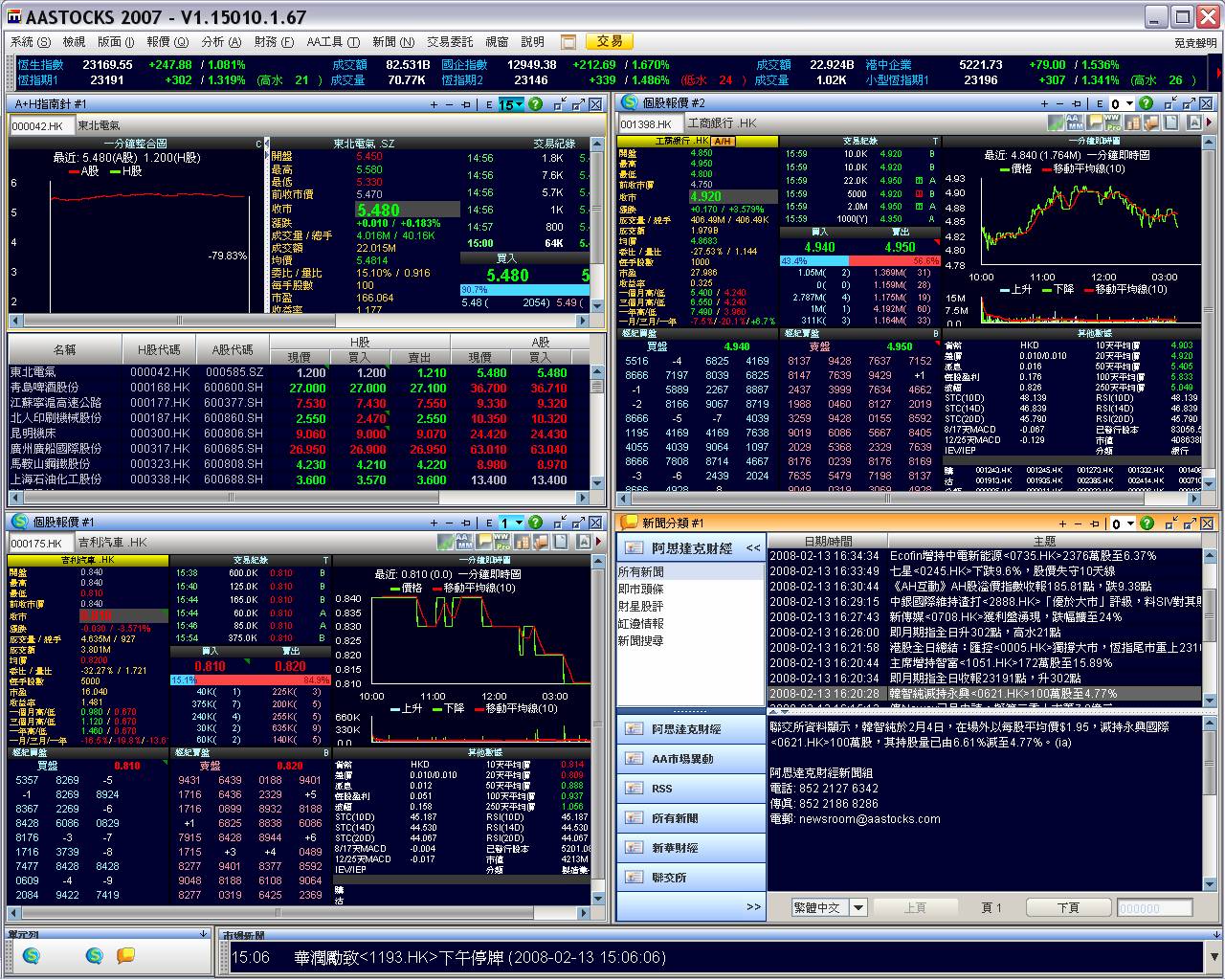Click the A document icon in 個股報價 #1
The image size is (1225, 980).
pyautogui.click(x=584, y=542)
